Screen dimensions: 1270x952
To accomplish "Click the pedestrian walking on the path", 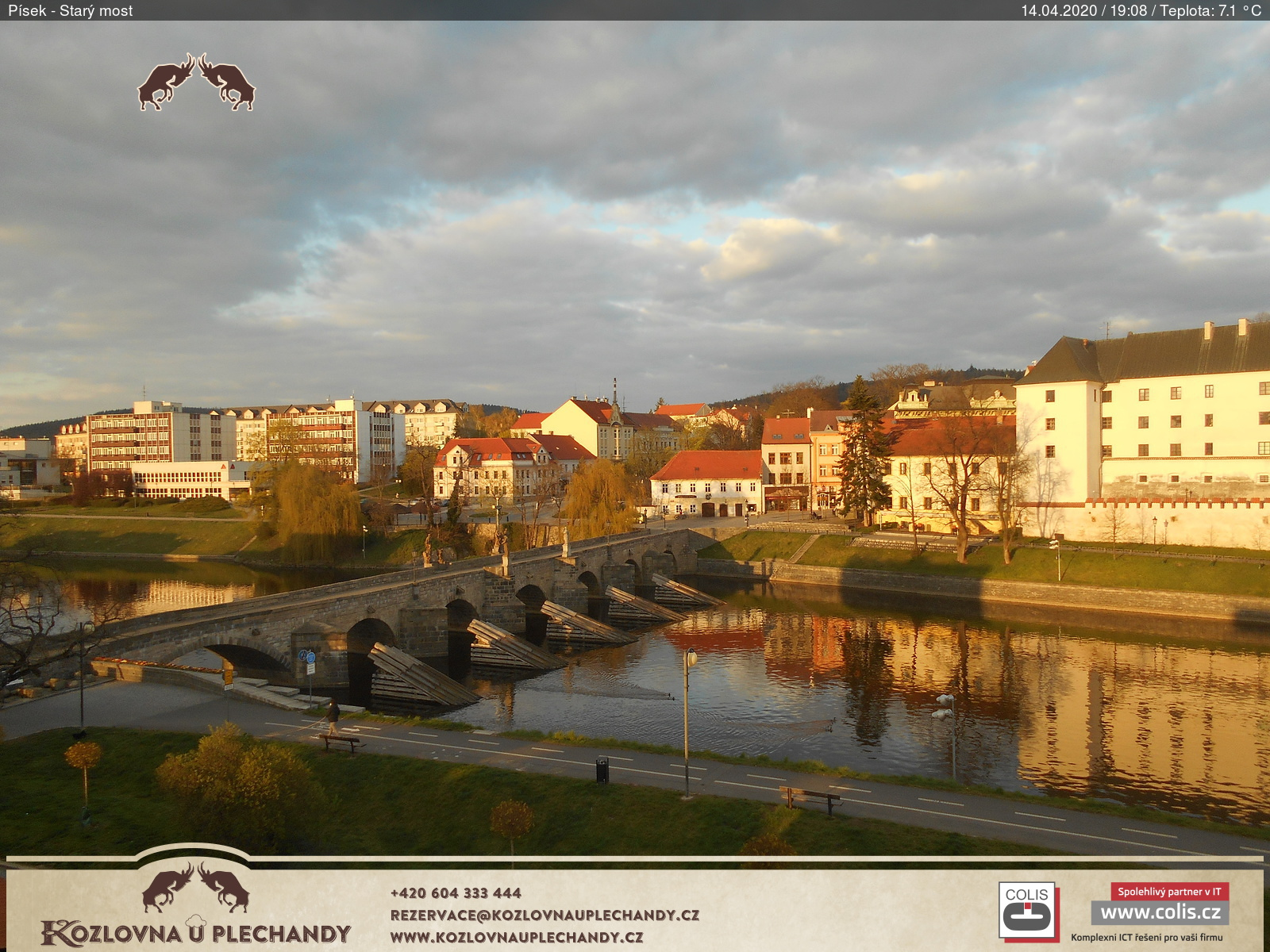I will (x=333, y=716).
